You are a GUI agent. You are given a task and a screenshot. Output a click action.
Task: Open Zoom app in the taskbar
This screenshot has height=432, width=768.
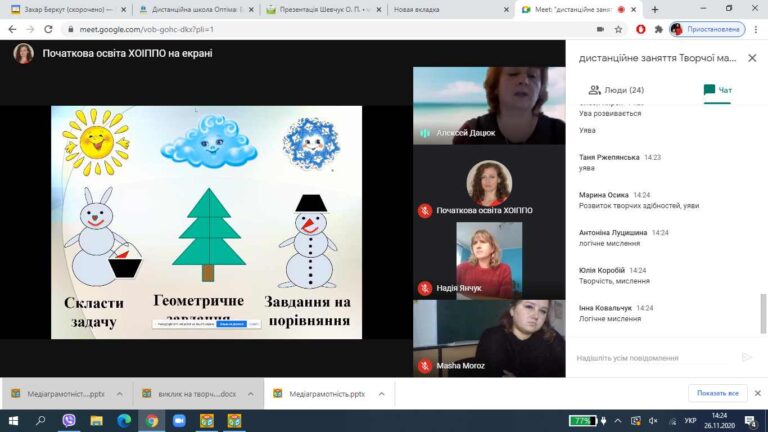(x=179, y=421)
